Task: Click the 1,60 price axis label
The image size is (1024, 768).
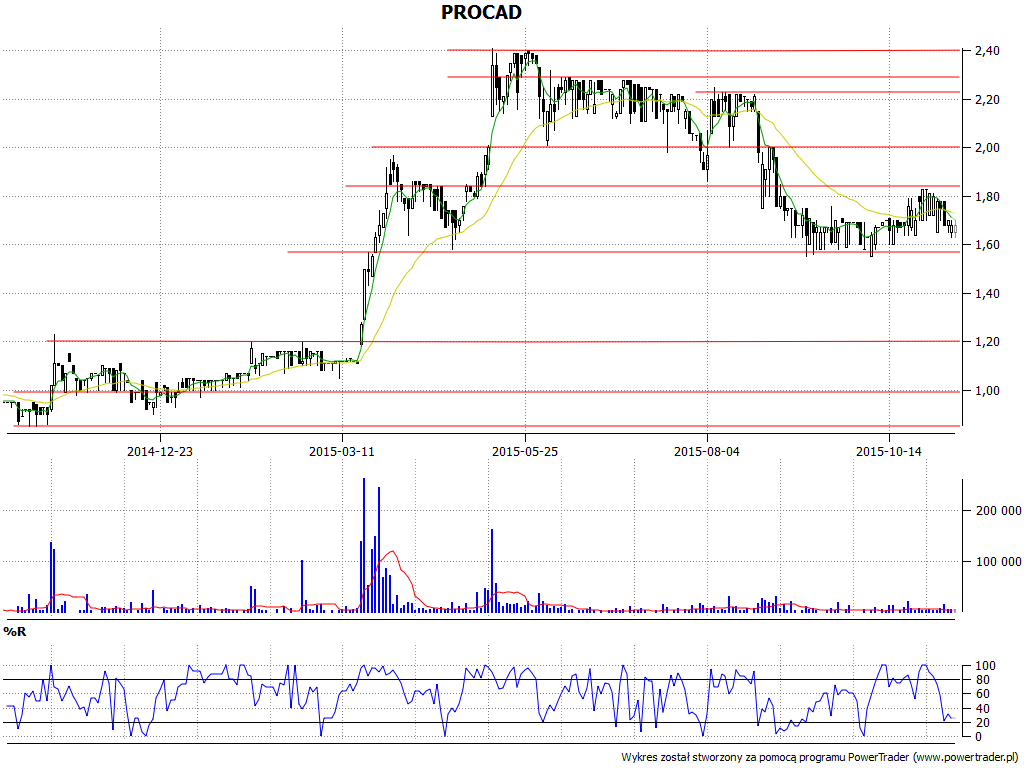Action: tap(987, 245)
